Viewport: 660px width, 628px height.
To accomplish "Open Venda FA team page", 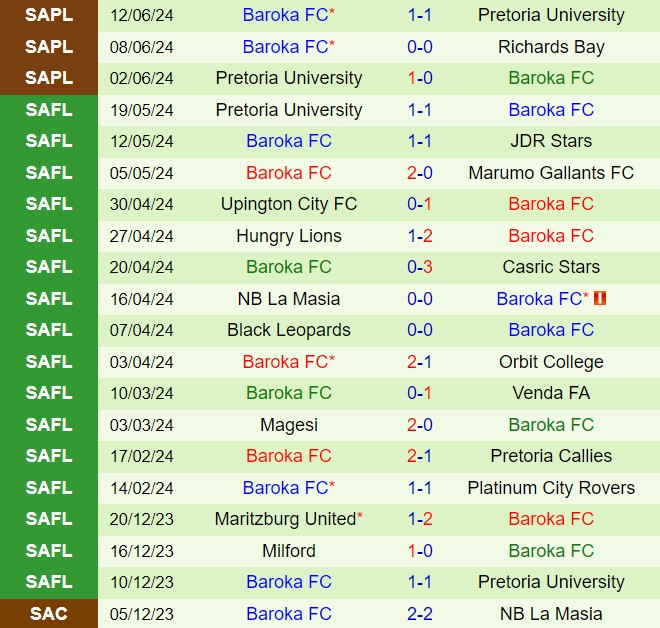I will [551, 393].
